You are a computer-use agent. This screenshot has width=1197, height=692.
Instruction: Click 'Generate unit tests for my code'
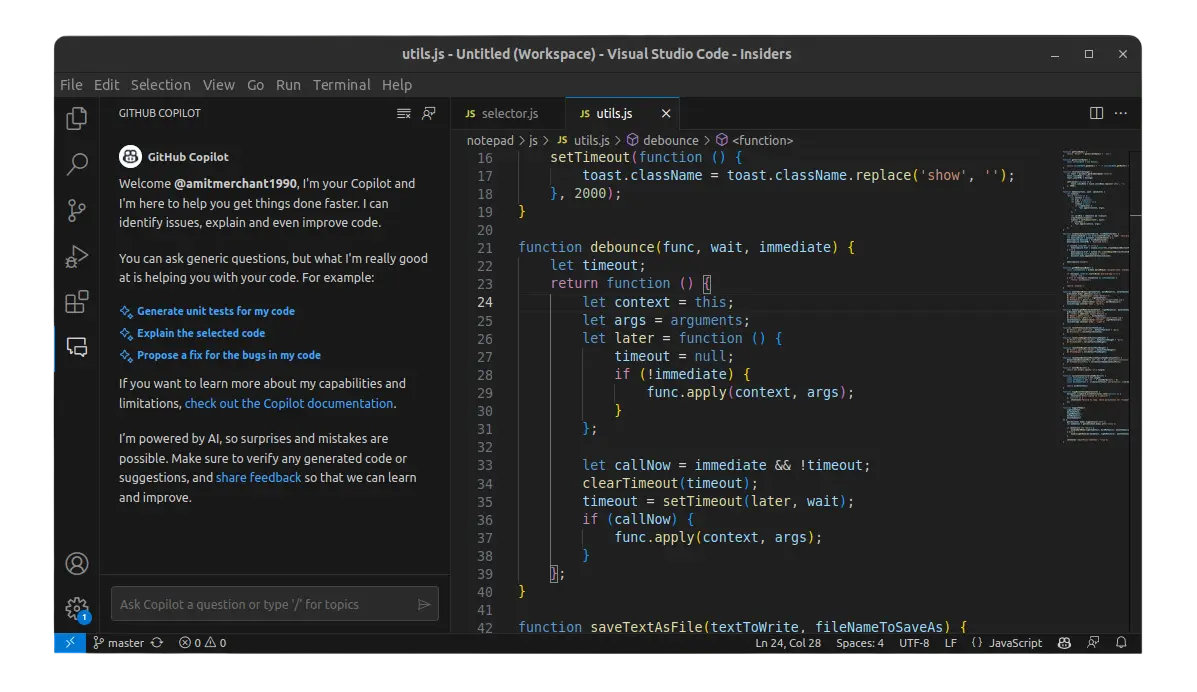[x=215, y=311]
